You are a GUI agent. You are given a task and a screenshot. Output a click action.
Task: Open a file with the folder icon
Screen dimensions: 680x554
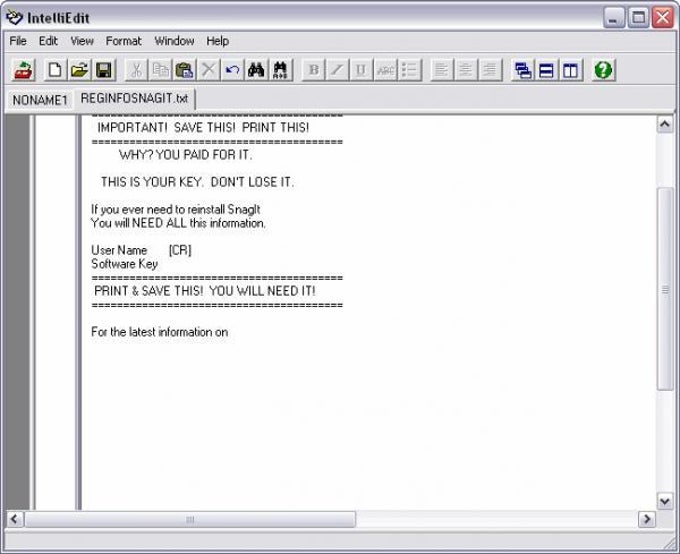[79, 70]
